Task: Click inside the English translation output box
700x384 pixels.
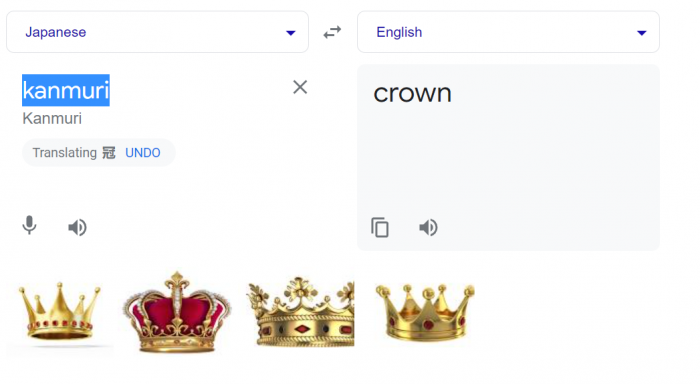Action: pyautogui.click(x=508, y=157)
